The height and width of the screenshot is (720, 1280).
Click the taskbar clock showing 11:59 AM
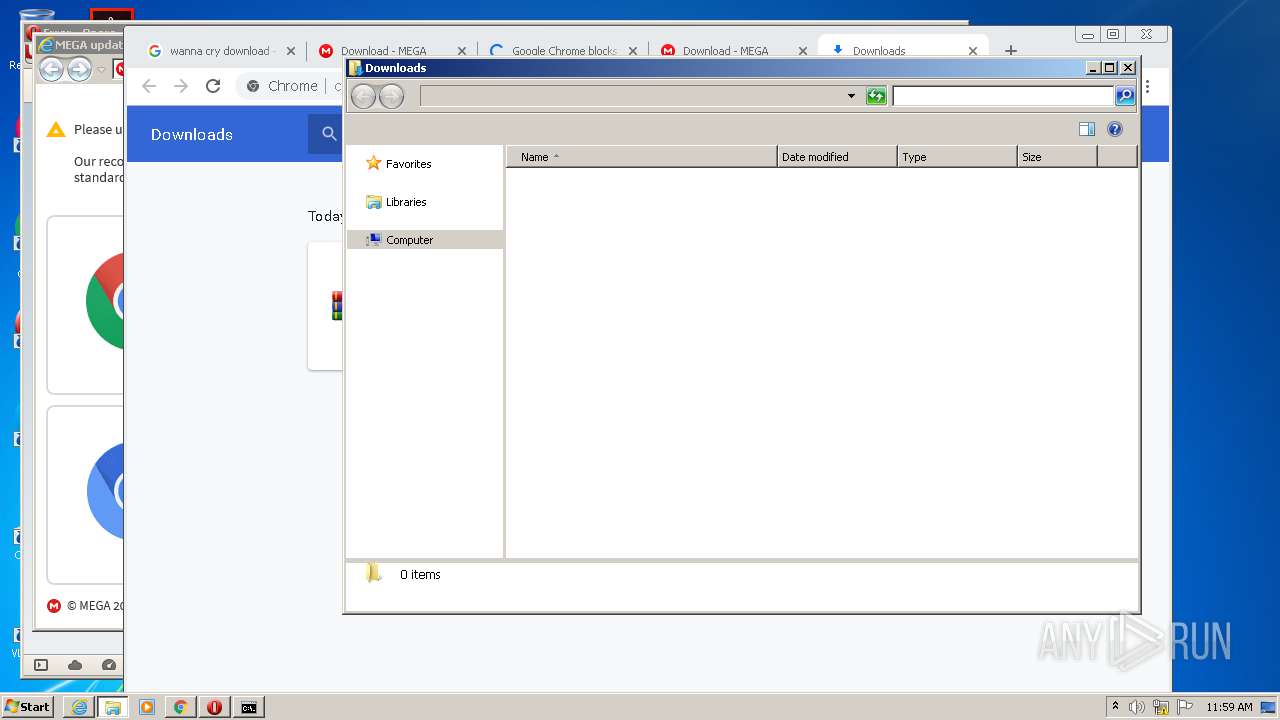(1229, 707)
